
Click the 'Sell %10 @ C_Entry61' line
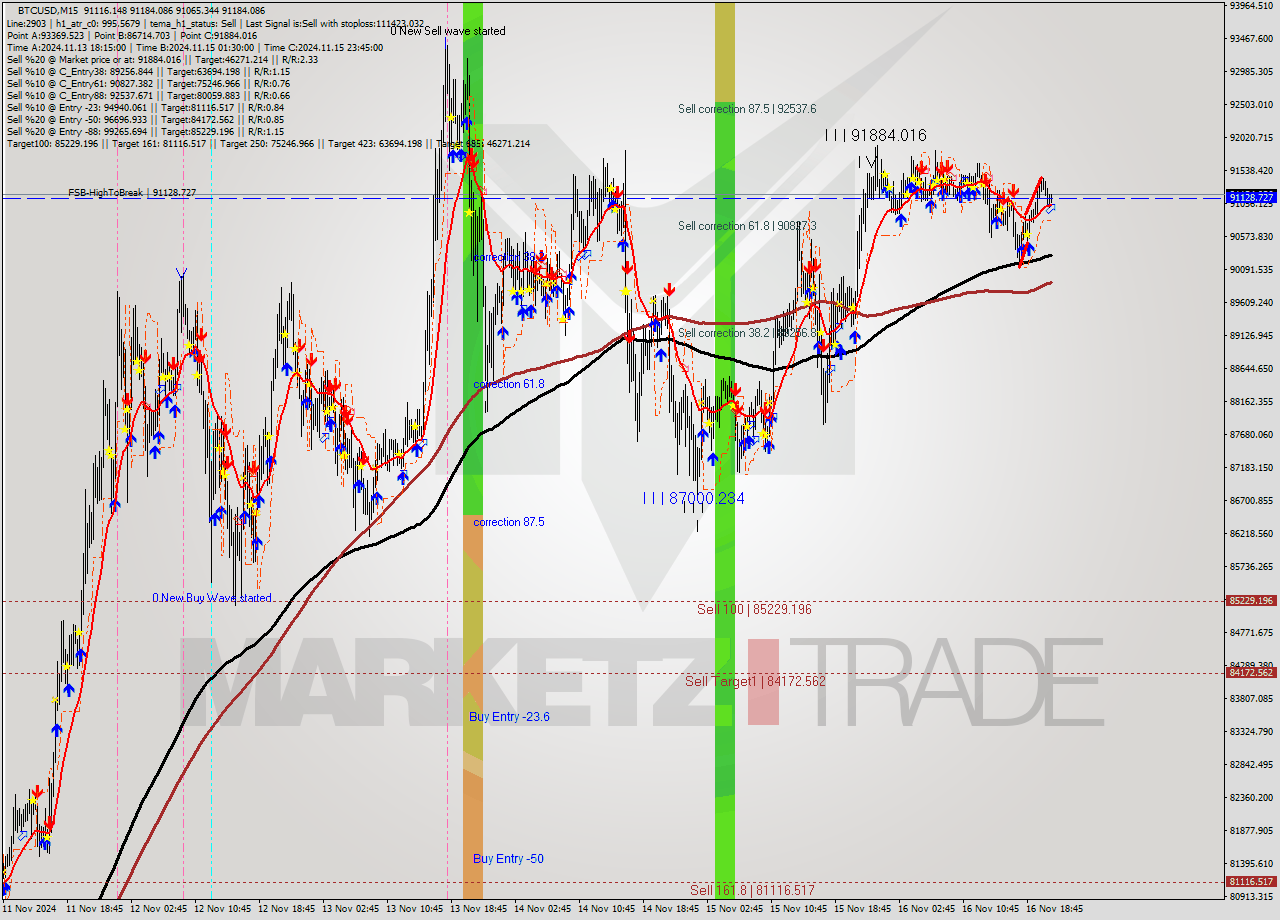click(148, 83)
